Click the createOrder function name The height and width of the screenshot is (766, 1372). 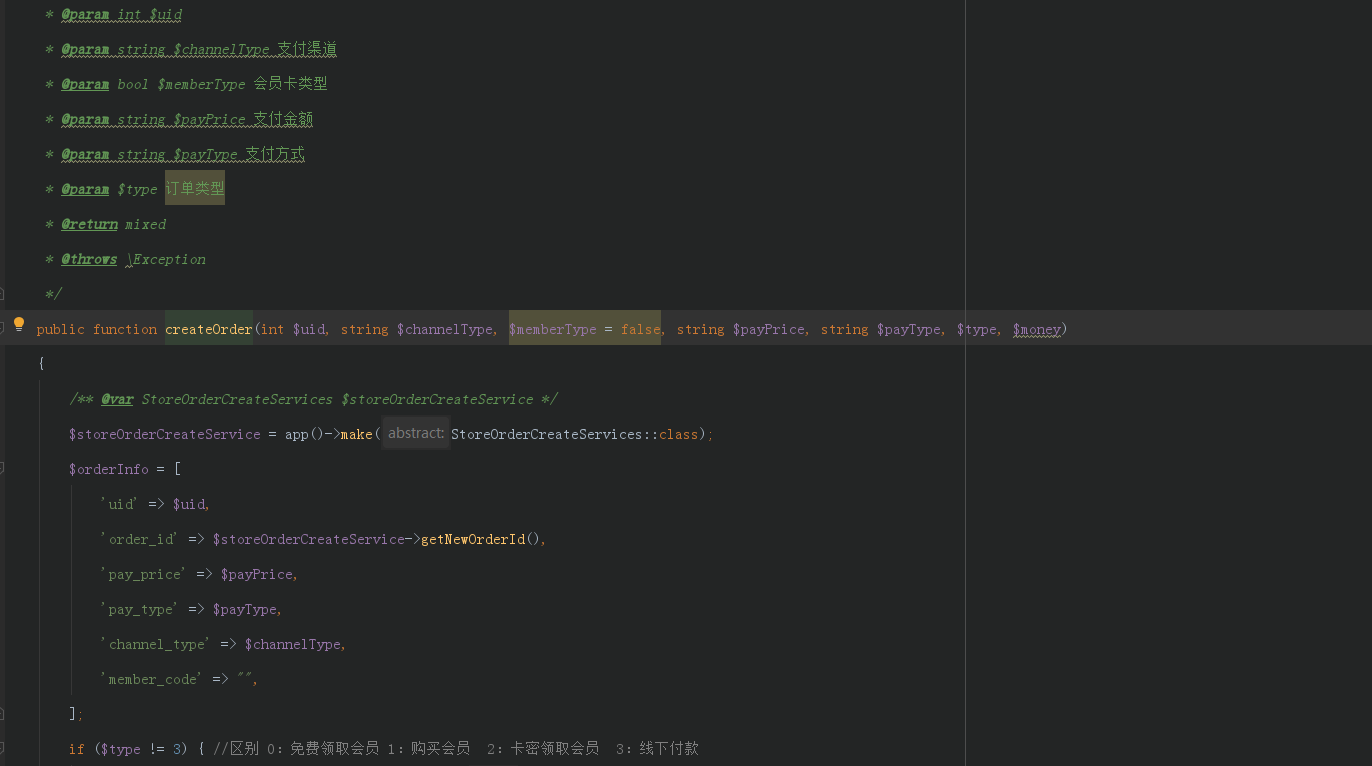pyautogui.click(x=209, y=329)
